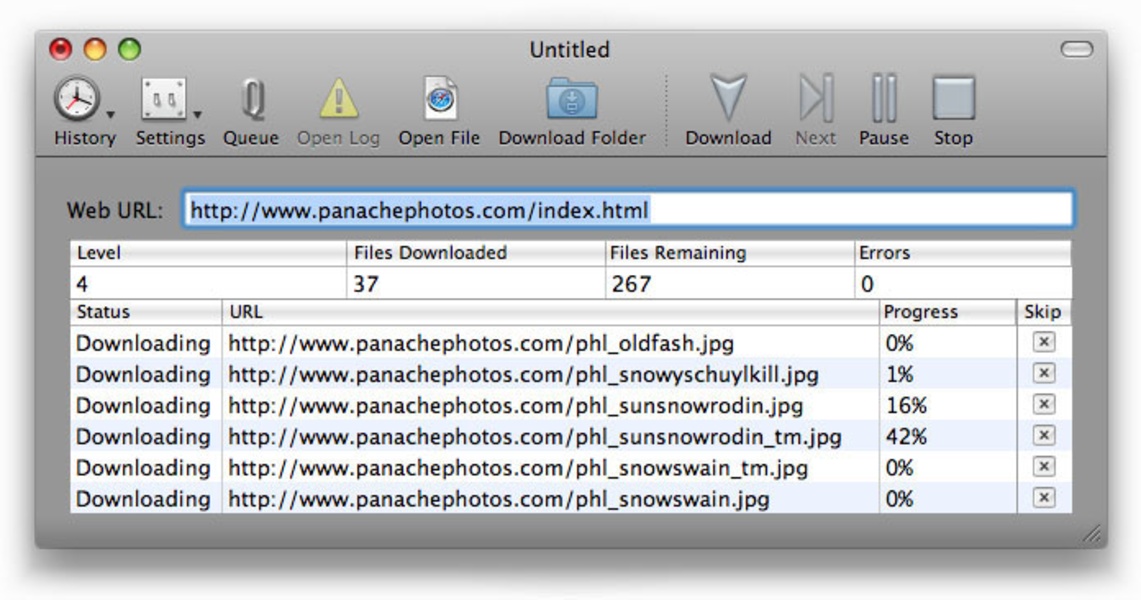Click the Progress column header

947,312
